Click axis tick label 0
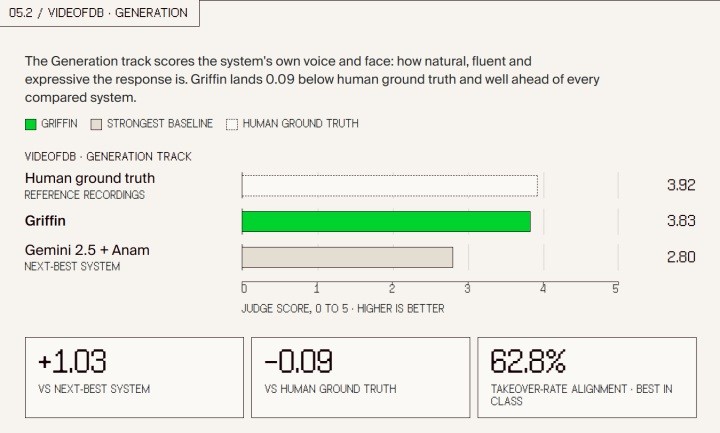Screen dimensions: 720x433 244,288
